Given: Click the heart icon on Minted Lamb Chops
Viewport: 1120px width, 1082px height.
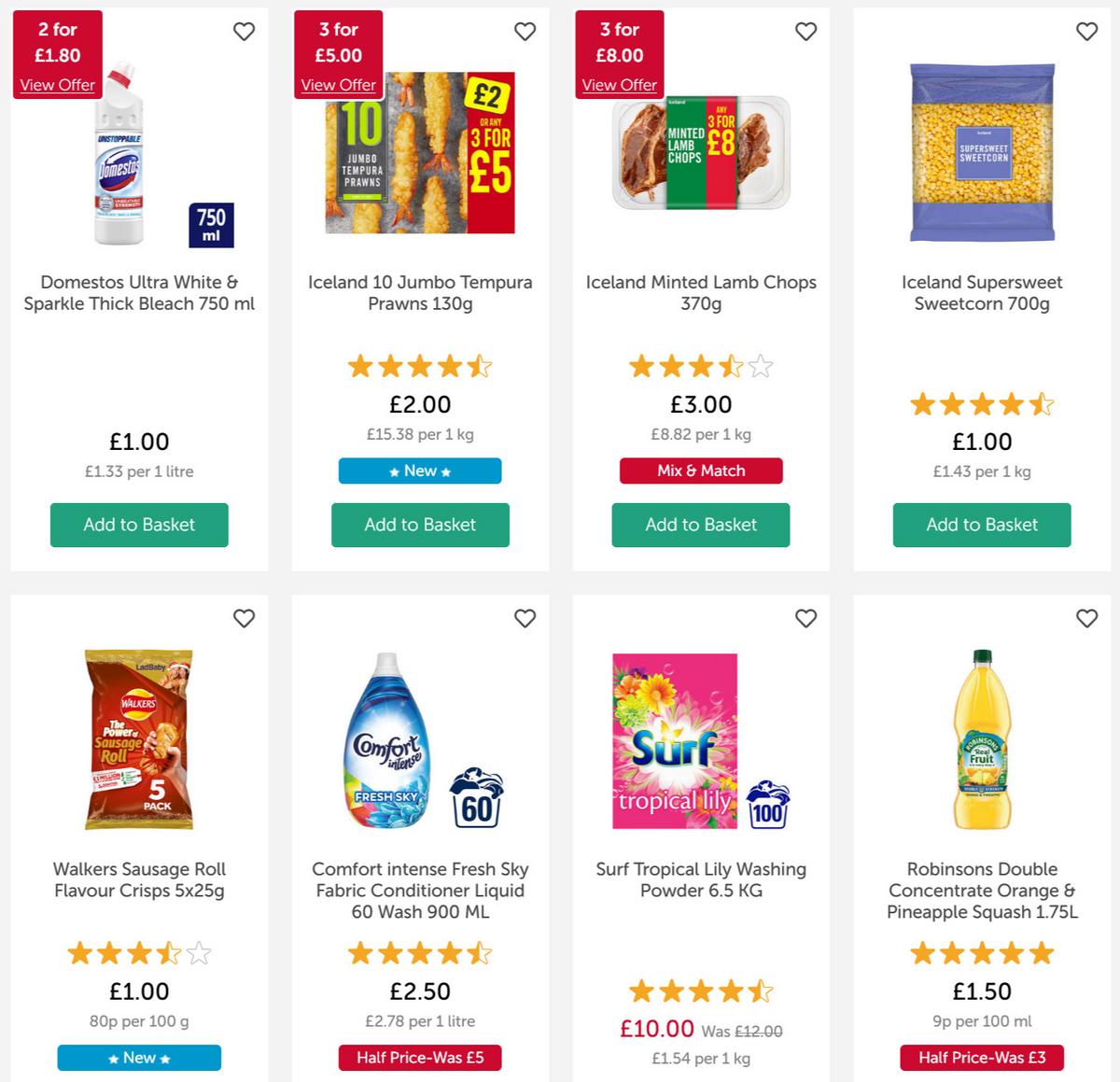Looking at the screenshot, I should [805, 31].
